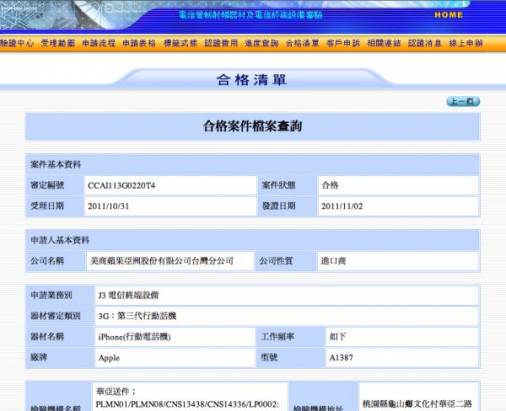506x411 pixels.
Task: Click the issue date 2011/11/02 cell
Action: [398, 206]
